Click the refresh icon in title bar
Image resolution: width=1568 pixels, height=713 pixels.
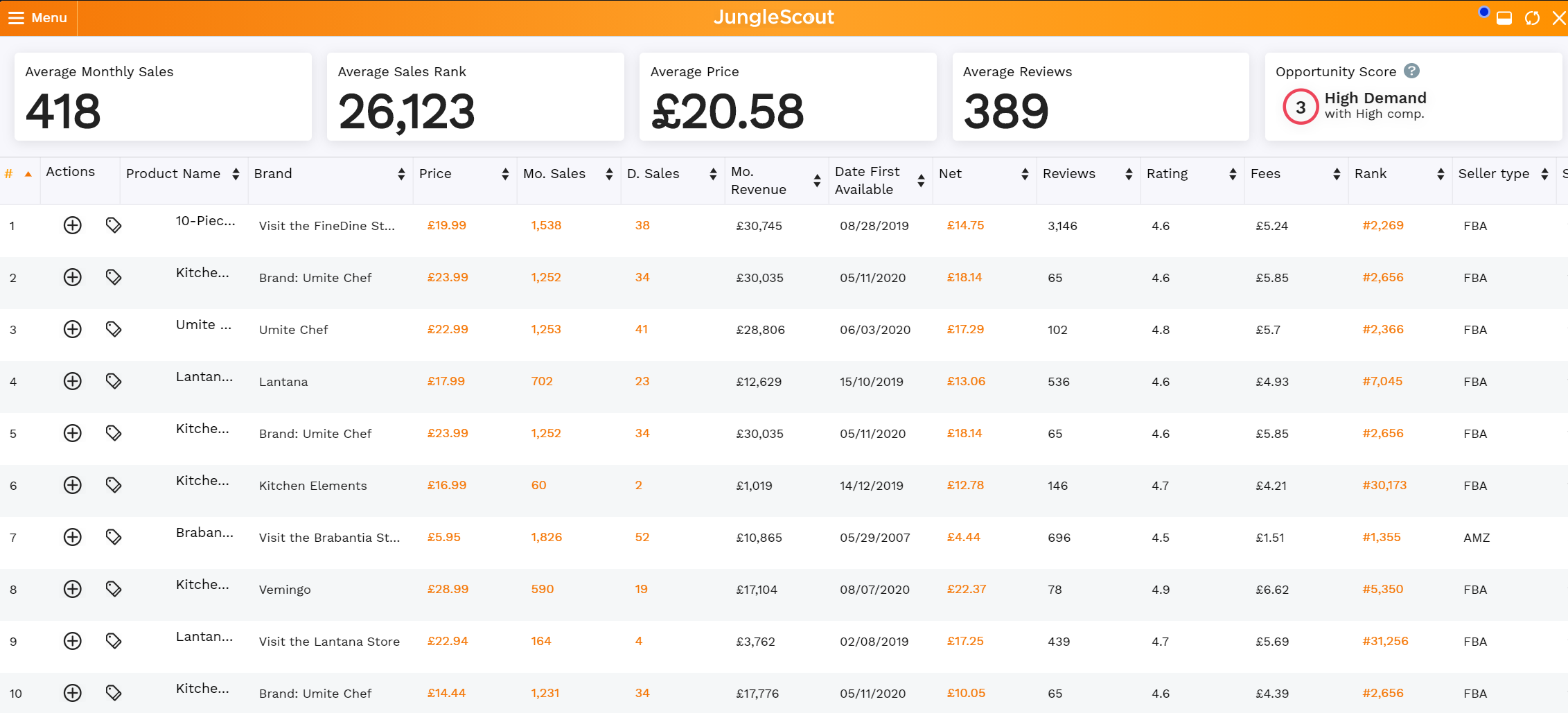[1532, 18]
